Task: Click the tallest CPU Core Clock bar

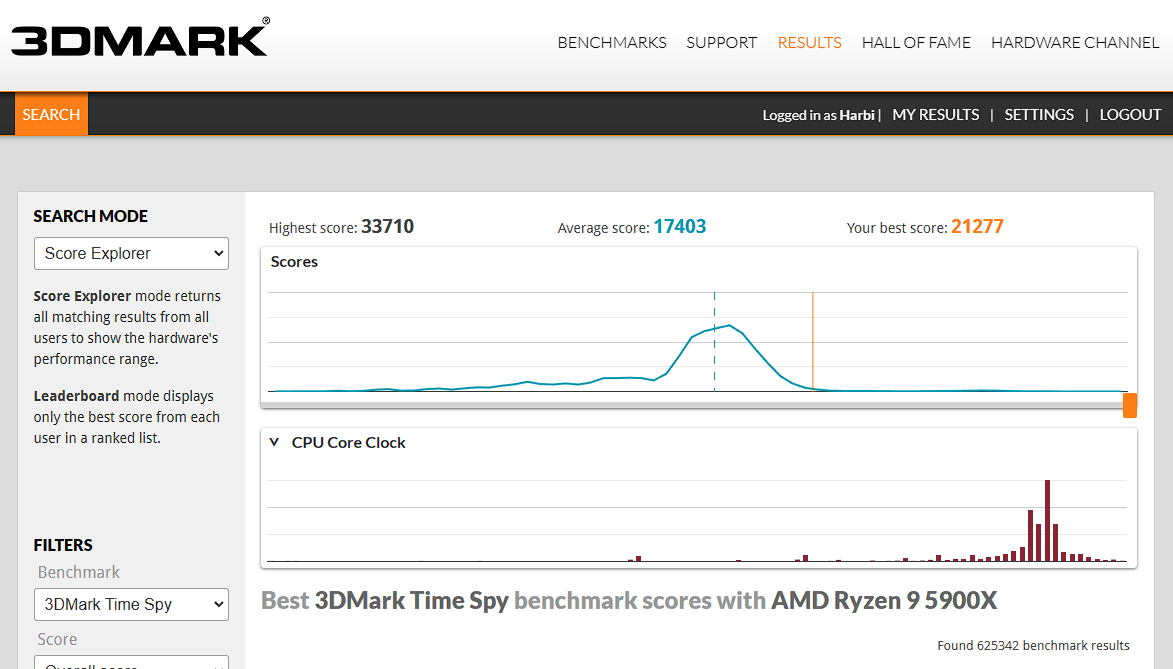Action: 1047,520
